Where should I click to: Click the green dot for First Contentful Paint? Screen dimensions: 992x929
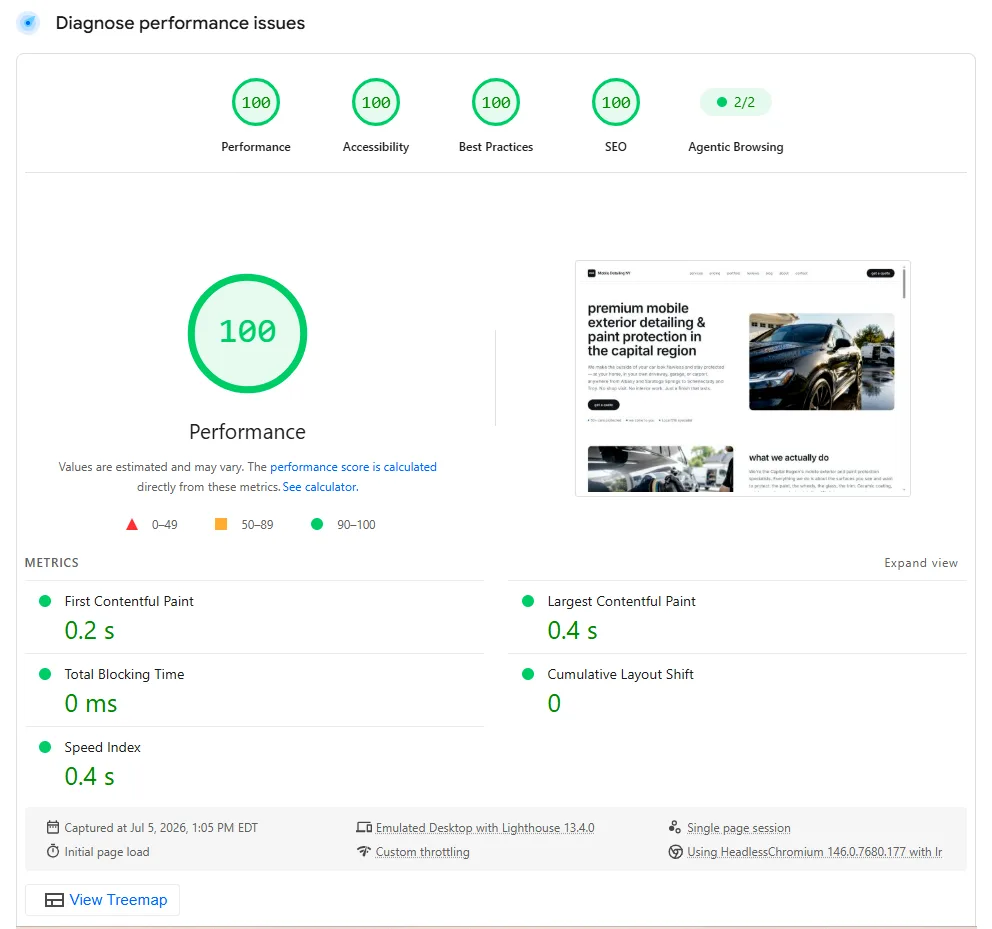(x=45, y=601)
